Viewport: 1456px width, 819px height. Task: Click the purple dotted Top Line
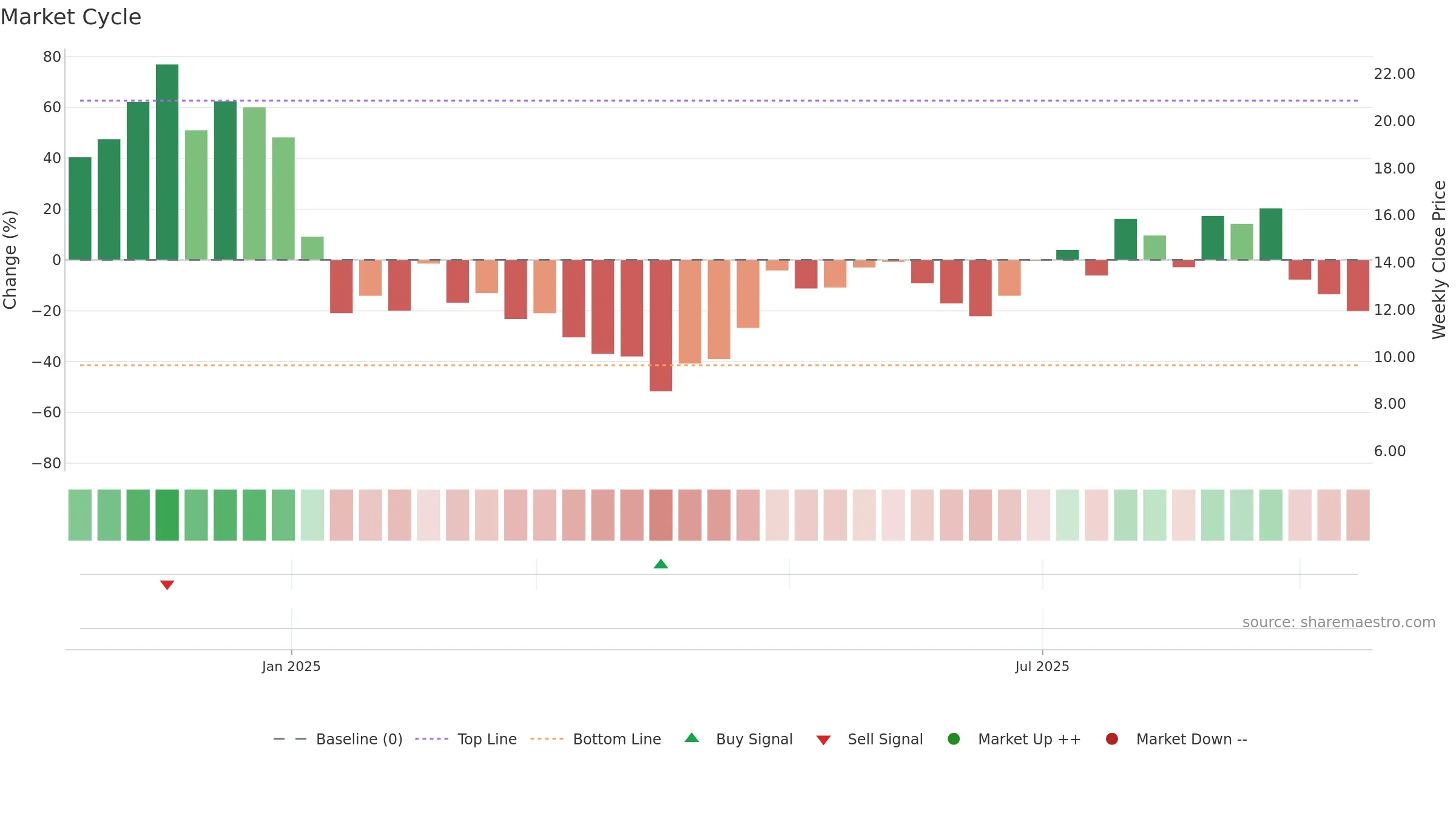tap(719, 101)
